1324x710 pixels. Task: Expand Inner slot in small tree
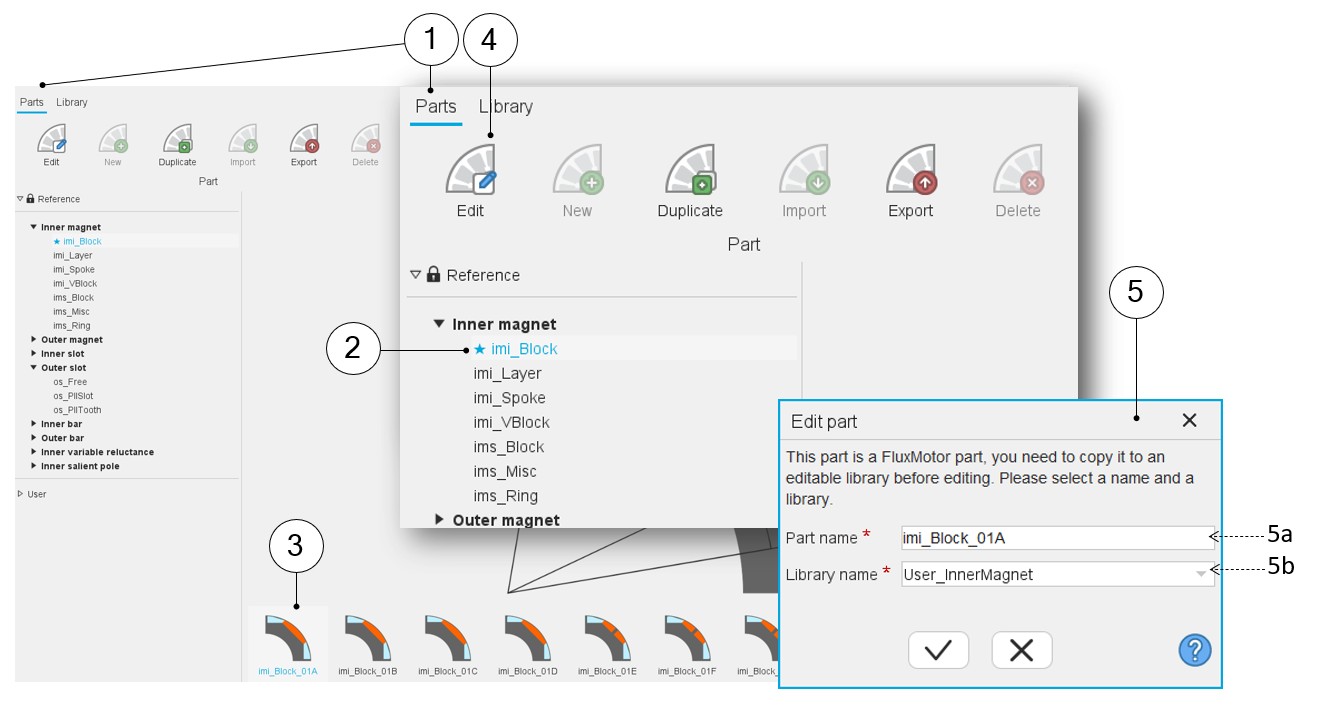33,353
